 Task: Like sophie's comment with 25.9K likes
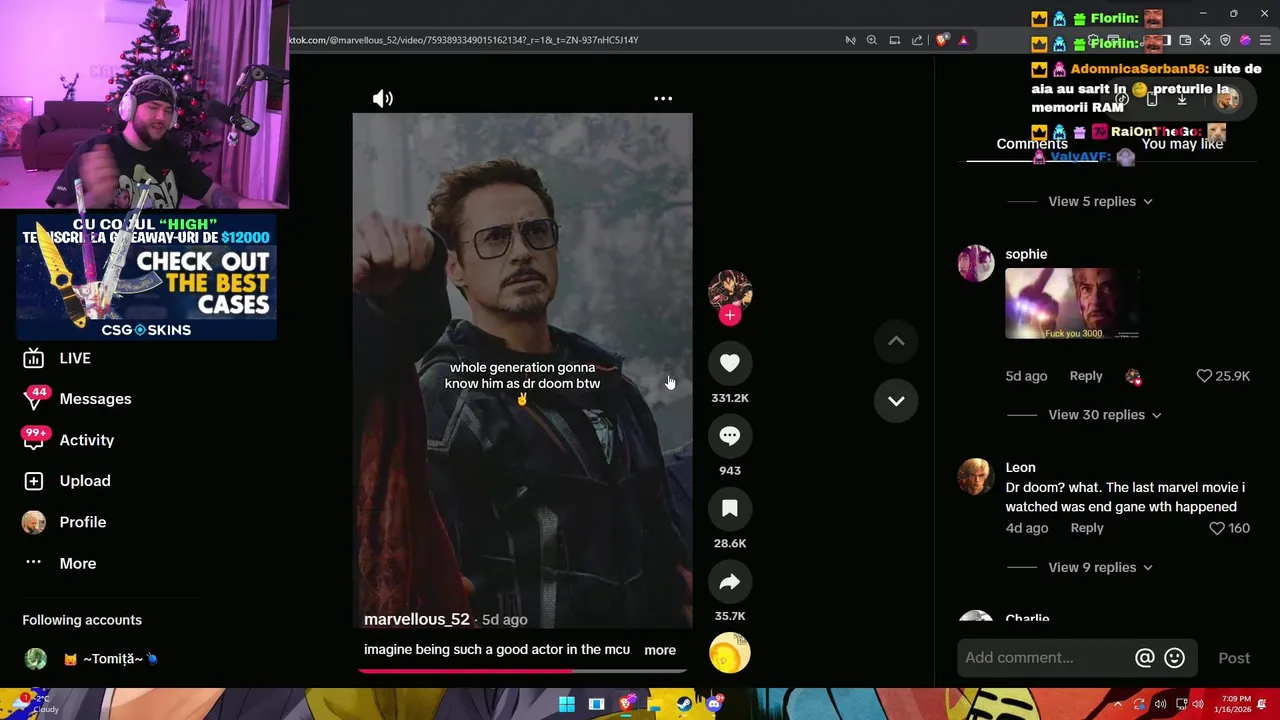tap(1204, 376)
